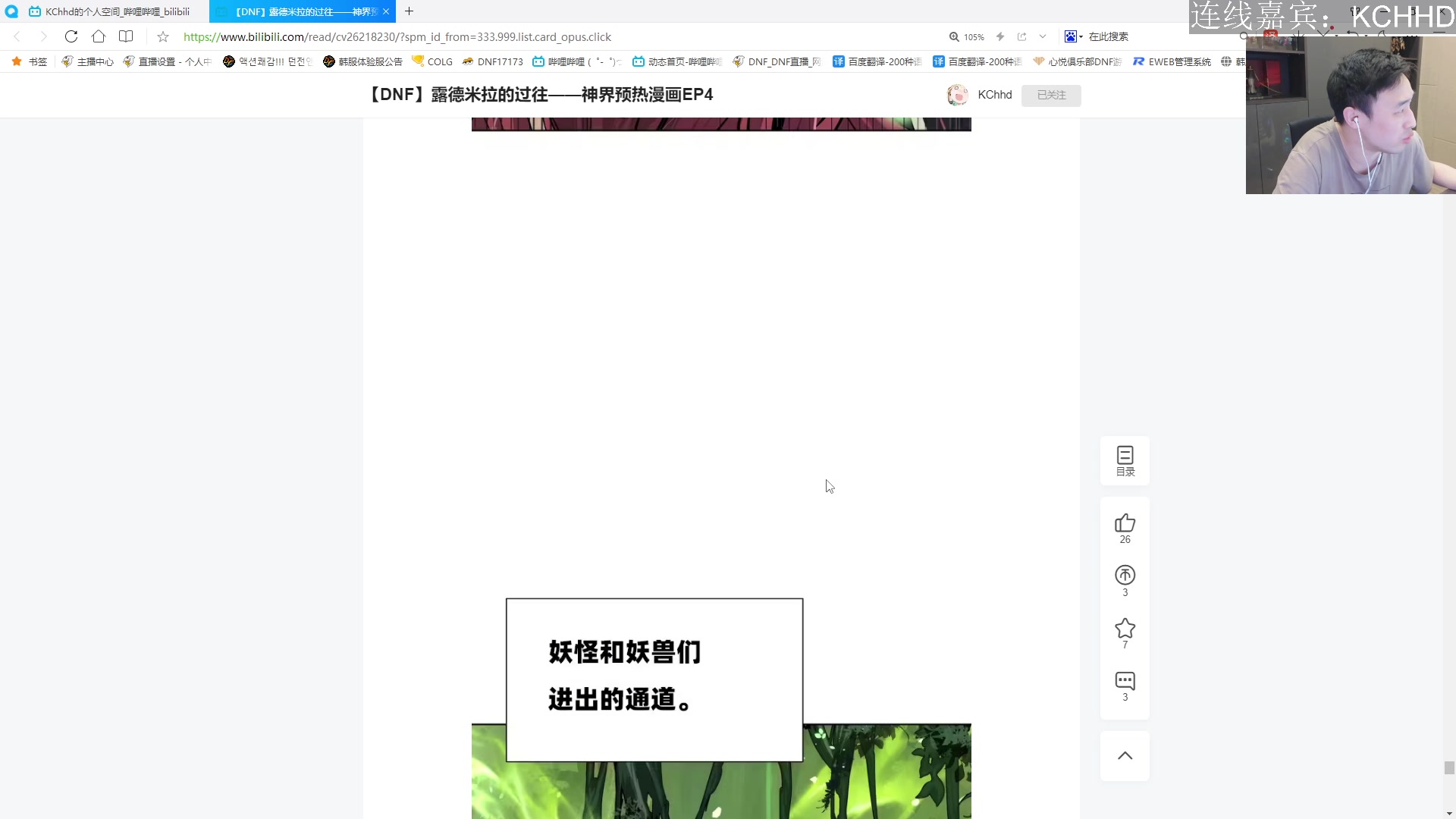Screen dimensions: 1456x819
Task: Open the 动态首页-哔哩哔哩 bookmark
Action: tap(677, 61)
